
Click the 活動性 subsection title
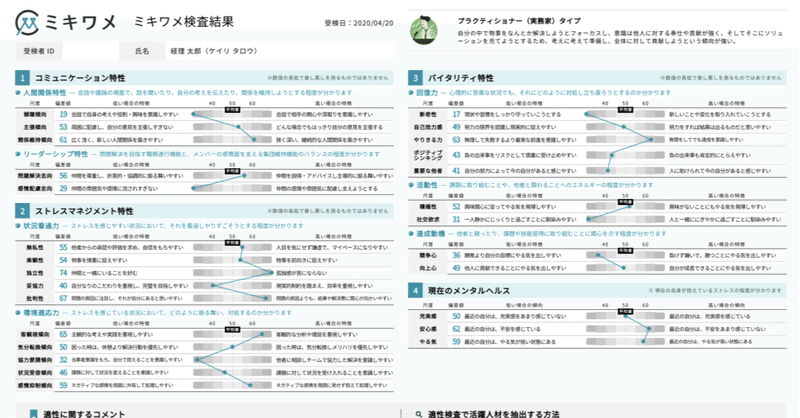(427, 185)
